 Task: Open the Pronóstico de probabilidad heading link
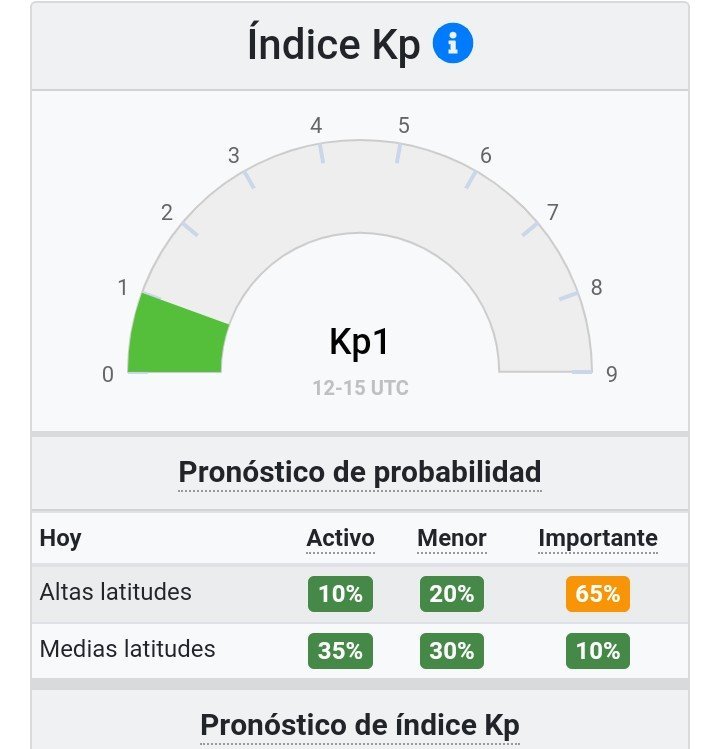(360, 472)
